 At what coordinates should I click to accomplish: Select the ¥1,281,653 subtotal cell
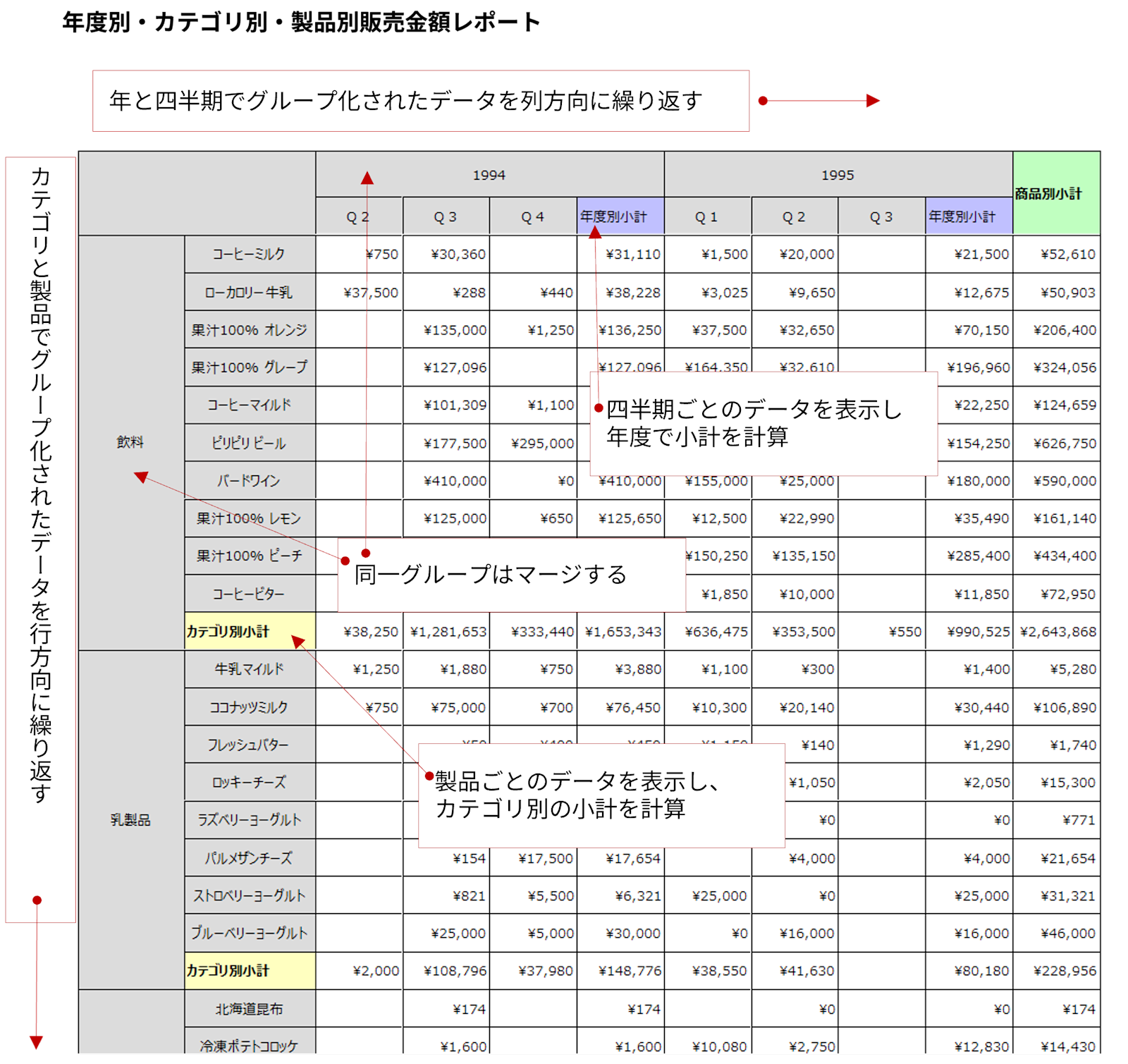446,632
